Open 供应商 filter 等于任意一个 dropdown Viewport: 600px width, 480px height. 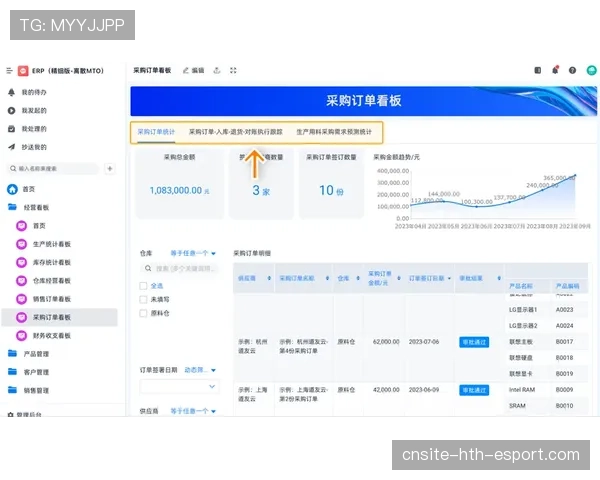pos(193,411)
